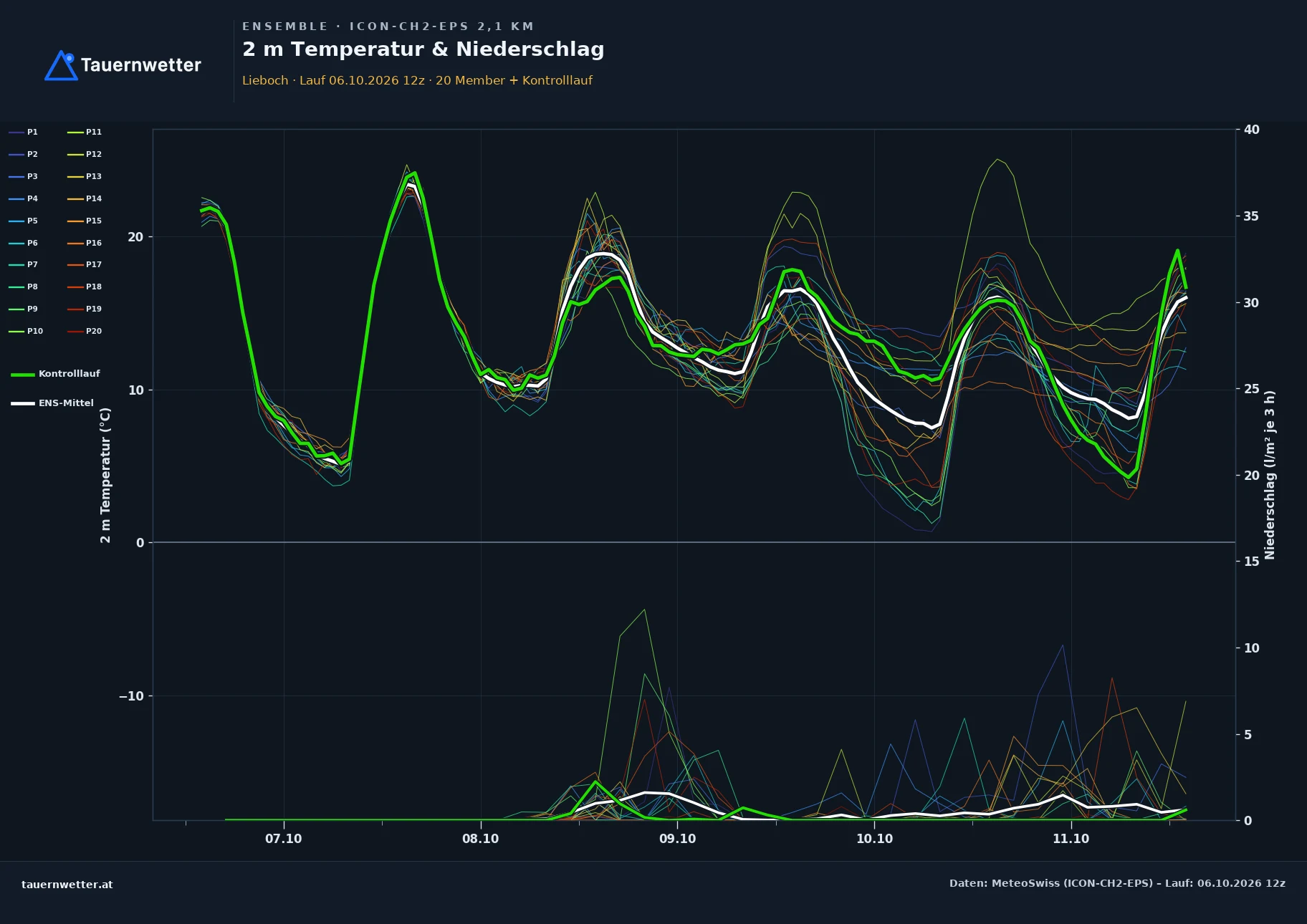Click the Tauernwetter mountain logo icon
1307x924 pixels.
62,65
